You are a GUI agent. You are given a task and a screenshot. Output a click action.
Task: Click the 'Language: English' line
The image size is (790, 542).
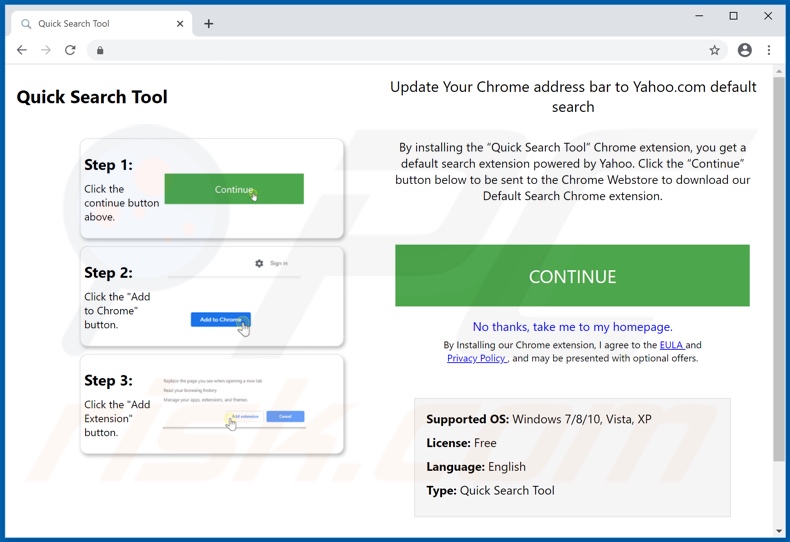(476, 467)
